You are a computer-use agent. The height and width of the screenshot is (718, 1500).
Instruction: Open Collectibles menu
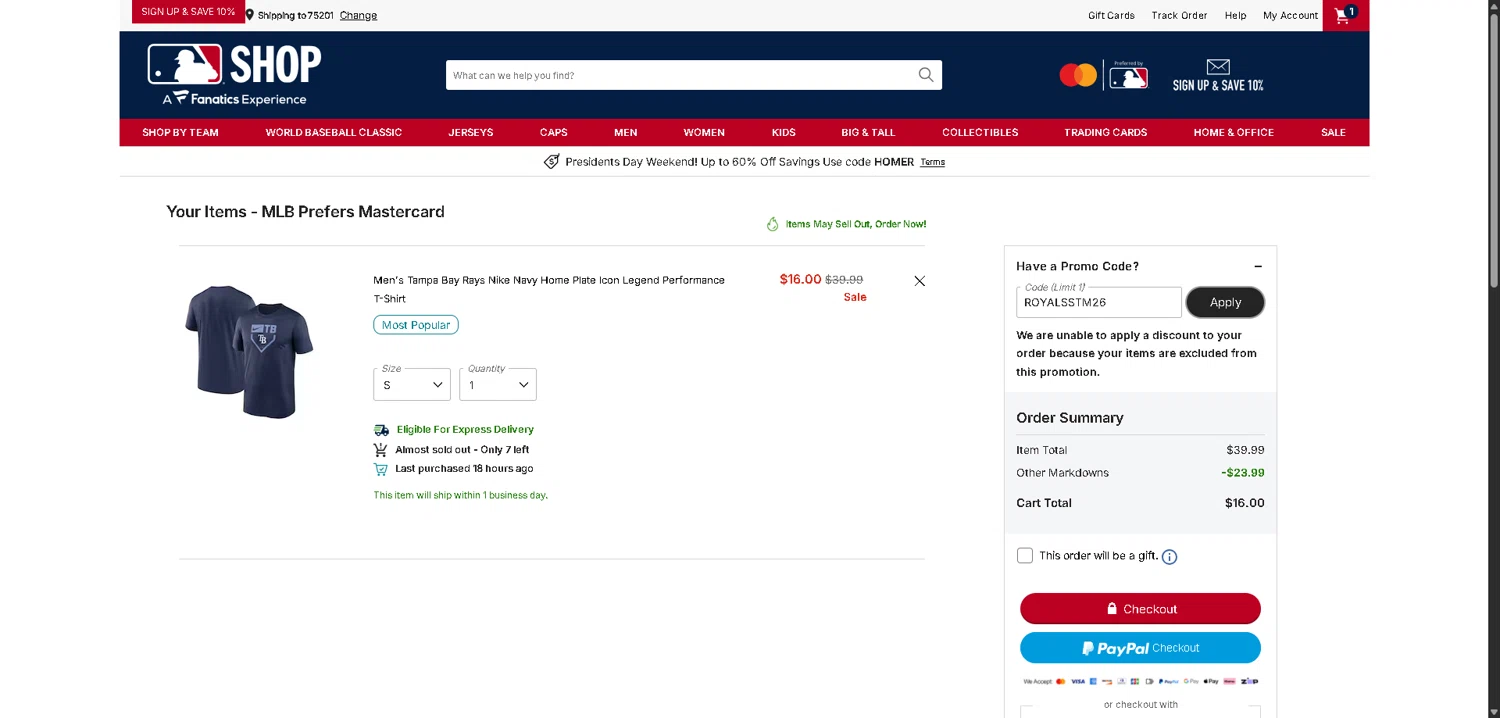[x=980, y=132]
